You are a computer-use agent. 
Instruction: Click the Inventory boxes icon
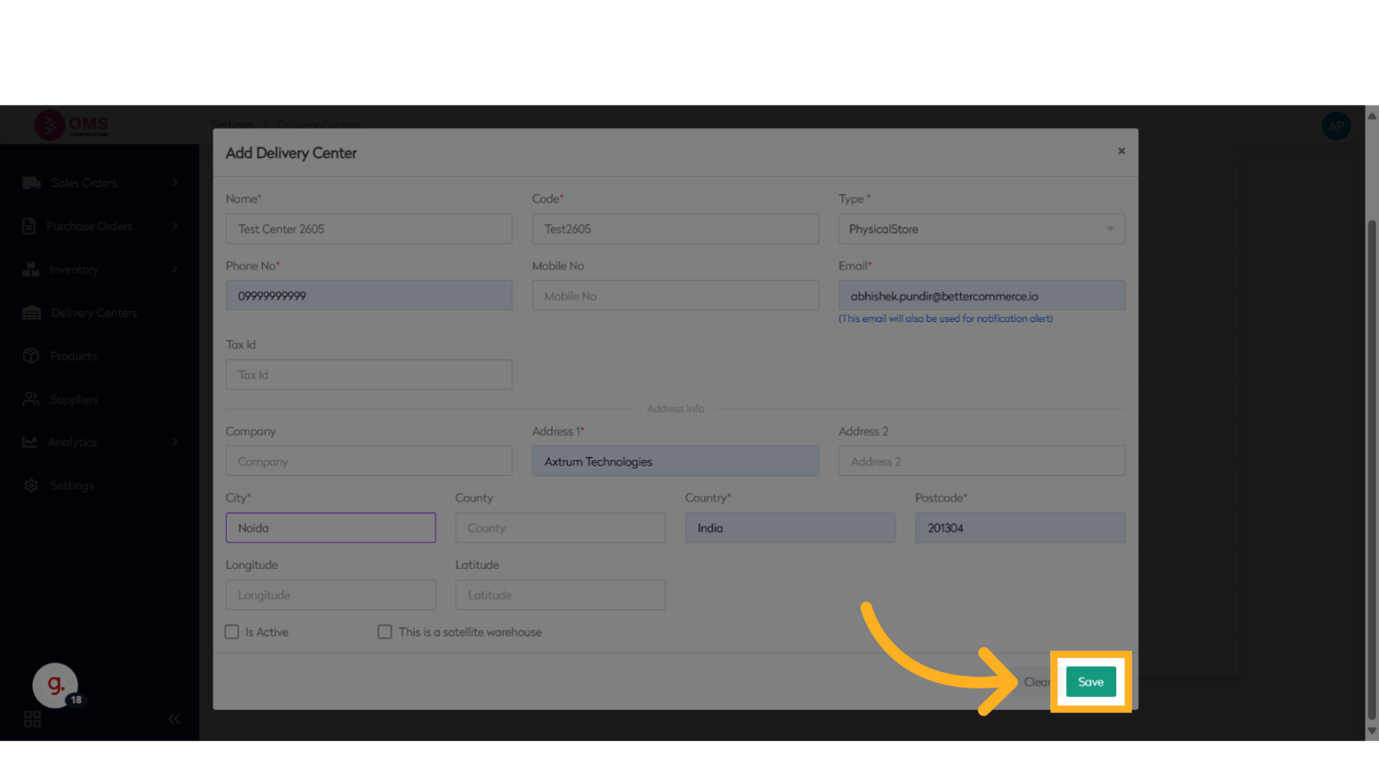point(31,270)
